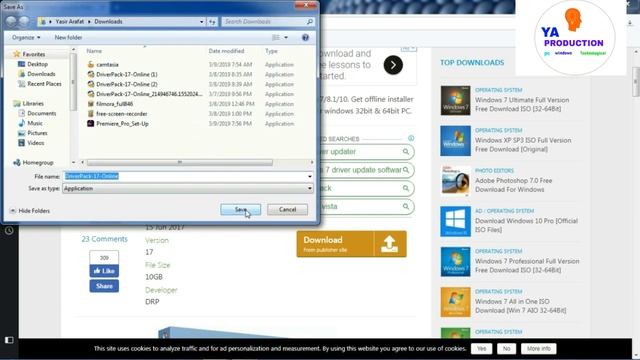Screen dimensions: 640x360
Task: Click the Facebook Share button
Action: pyautogui.click(x=104, y=286)
